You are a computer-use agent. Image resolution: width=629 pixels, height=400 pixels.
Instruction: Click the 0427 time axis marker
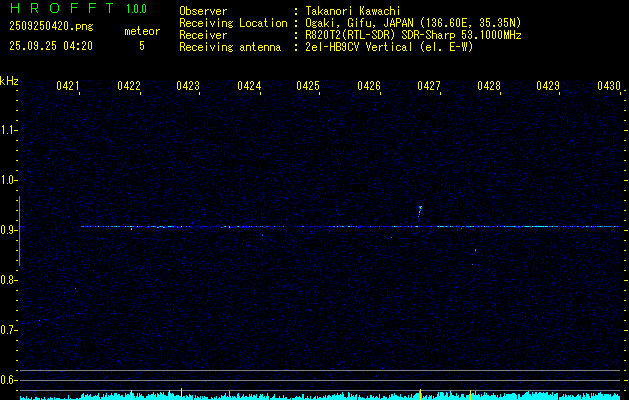click(x=429, y=85)
